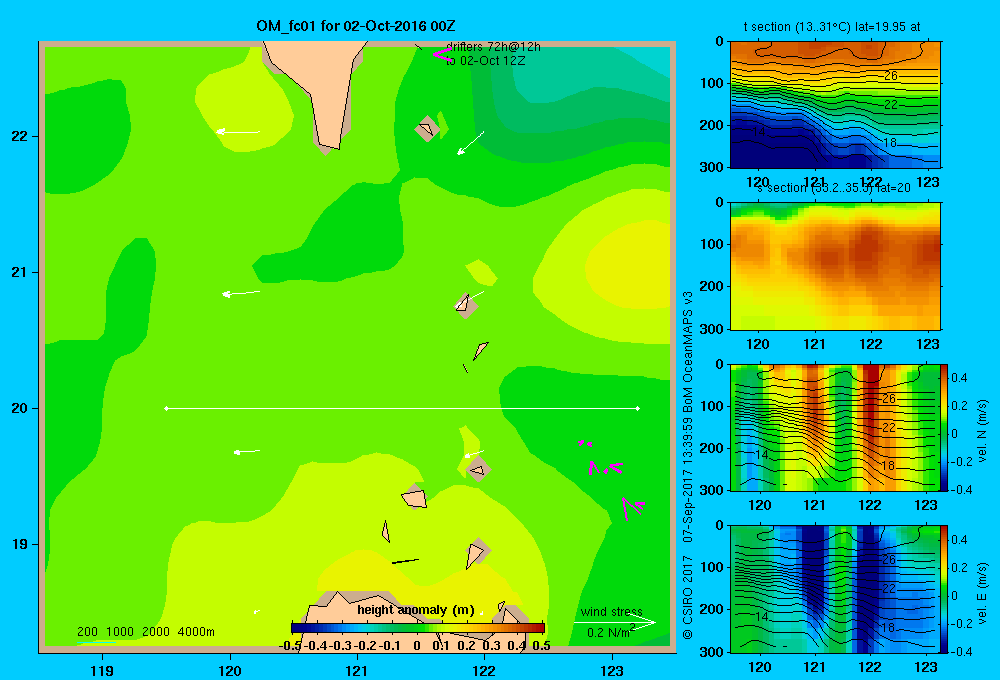Image resolution: width=1000 pixels, height=680 pixels.
Task: Click the "t section (13..31°C) lat=19.95" title
Action: [x=832, y=27]
